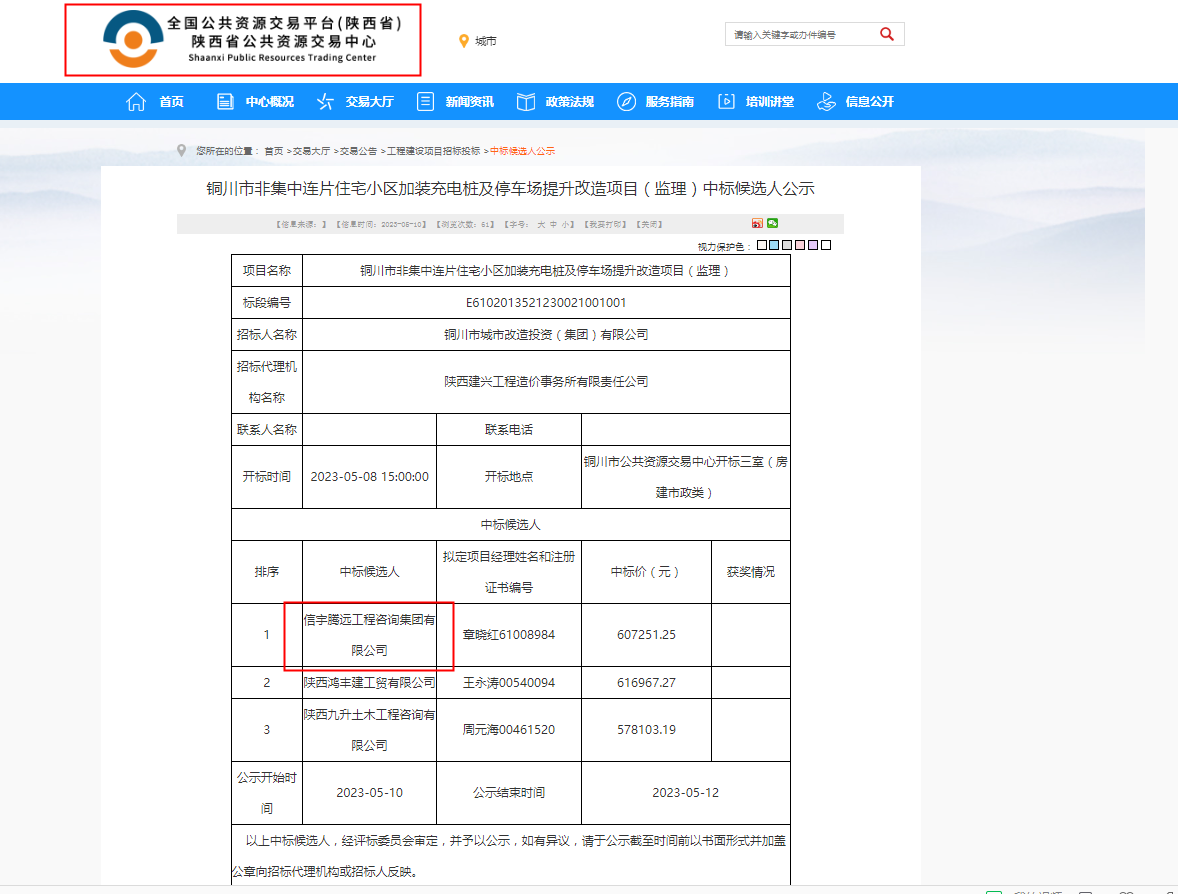Click the 首页 home icon in navigation
Screen dimensions: 1178x894
click(135, 100)
